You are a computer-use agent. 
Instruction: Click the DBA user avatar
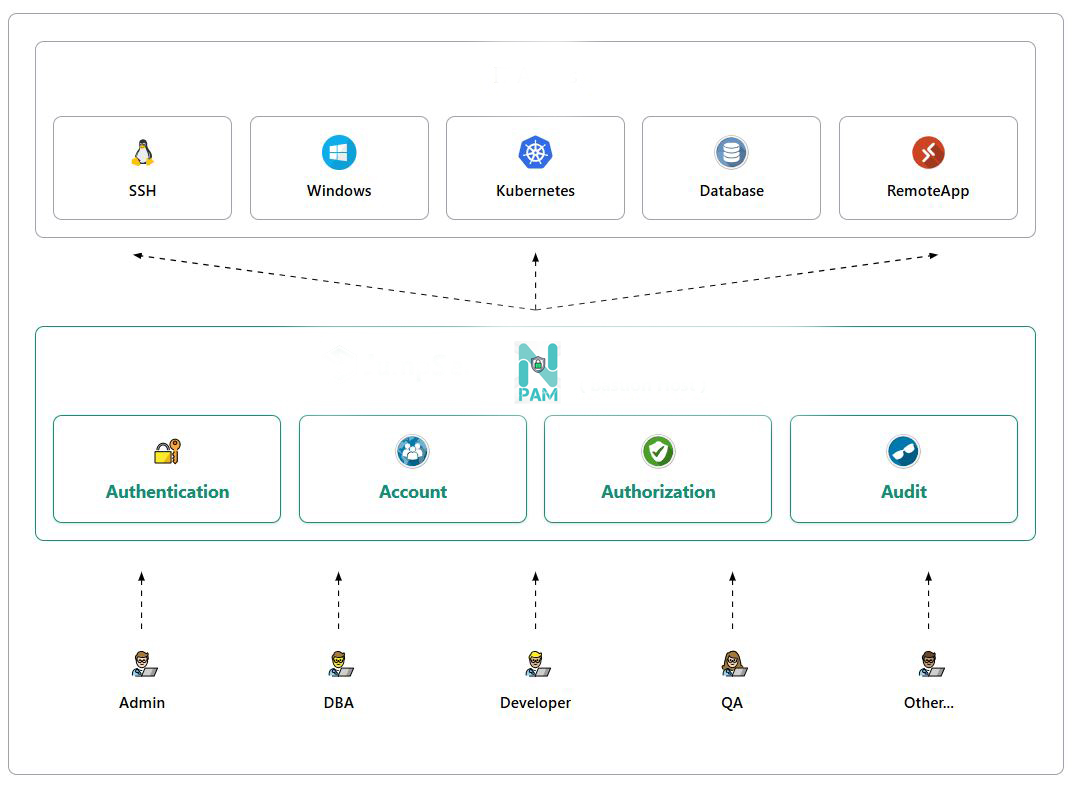click(339, 664)
